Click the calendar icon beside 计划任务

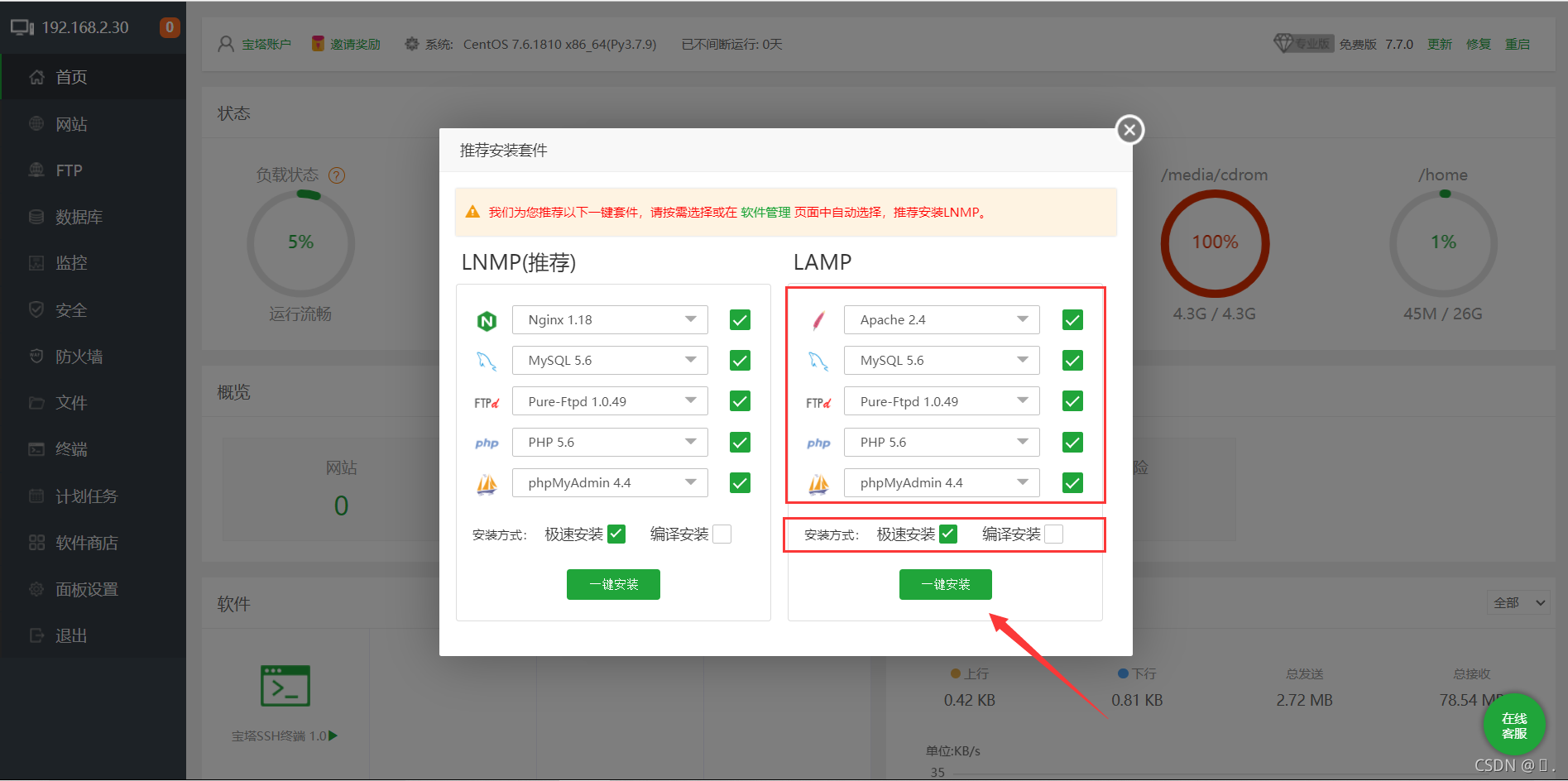pyautogui.click(x=36, y=496)
